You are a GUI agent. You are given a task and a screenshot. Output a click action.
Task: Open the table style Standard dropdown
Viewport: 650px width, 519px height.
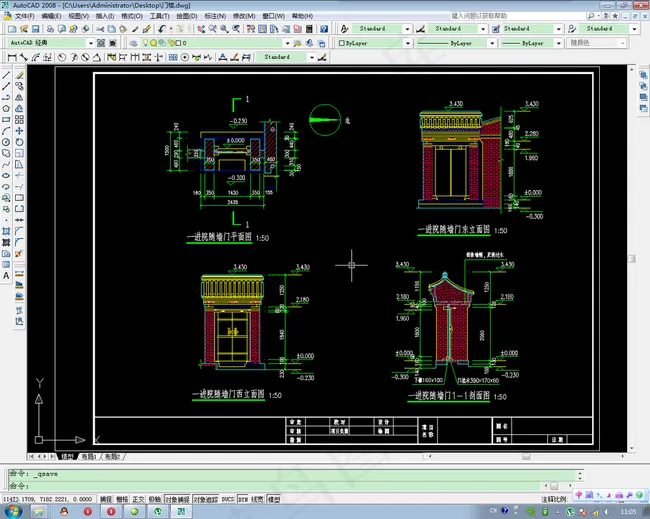pos(559,29)
